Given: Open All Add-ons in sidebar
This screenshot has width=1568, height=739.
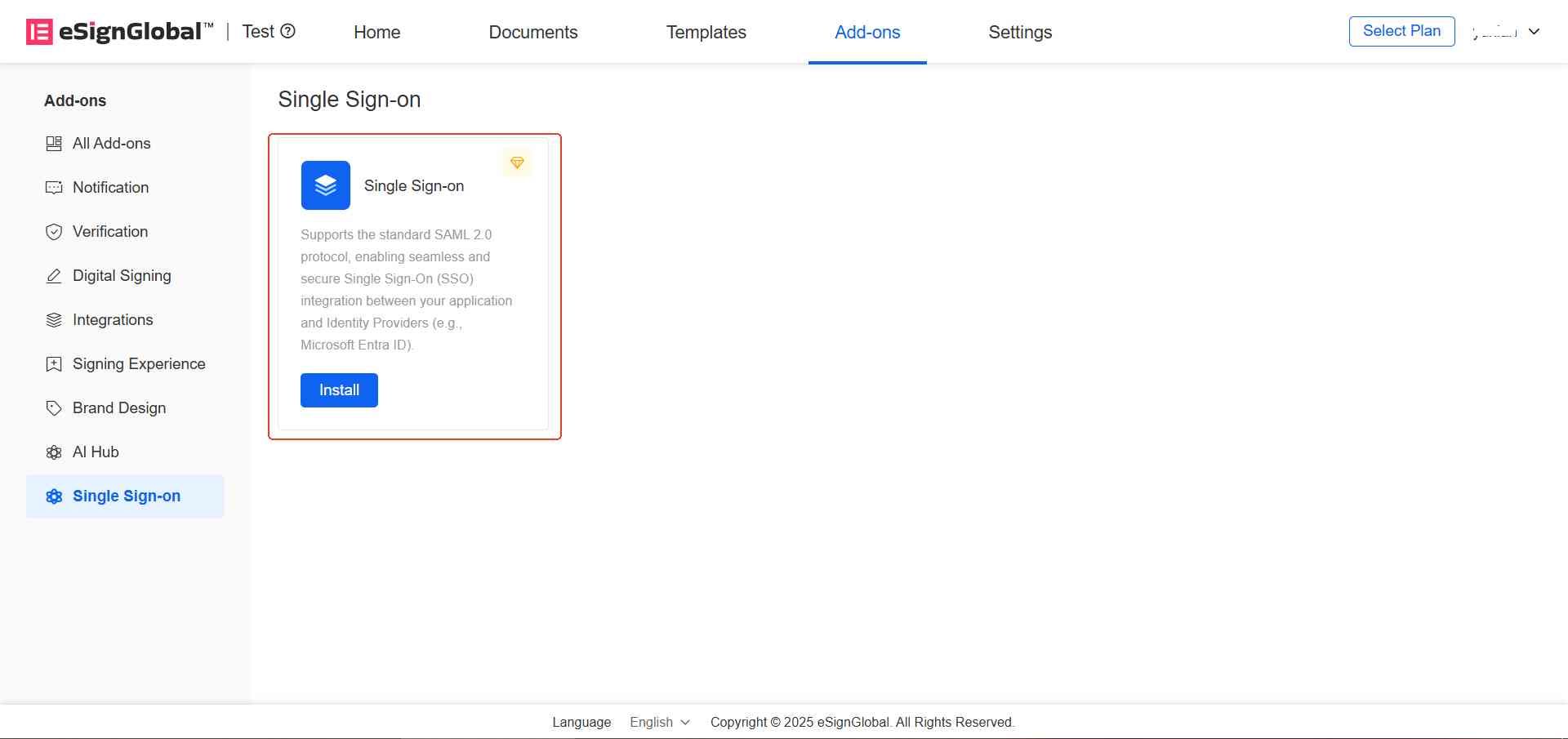Looking at the screenshot, I should pyautogui.click(x=125, y=144).
